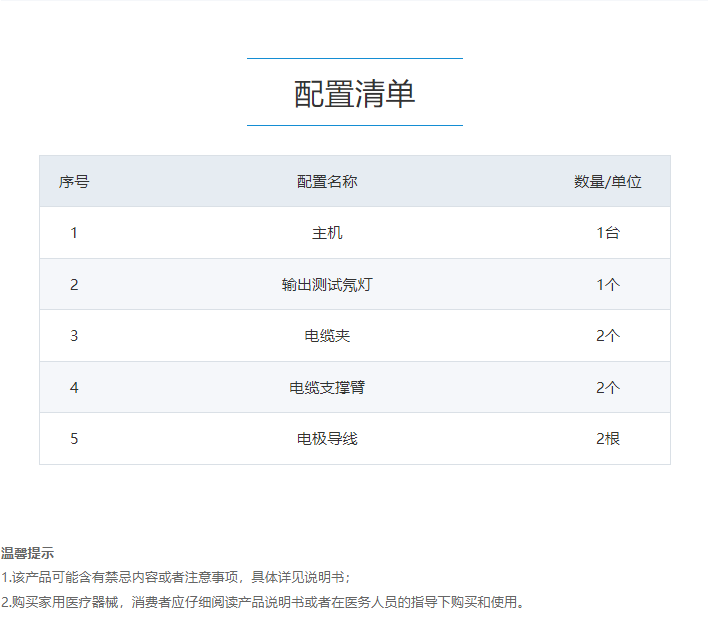Select the 1个 quantity cell
This screenshot has width=708, height=638.
click(x=608, y=285)
